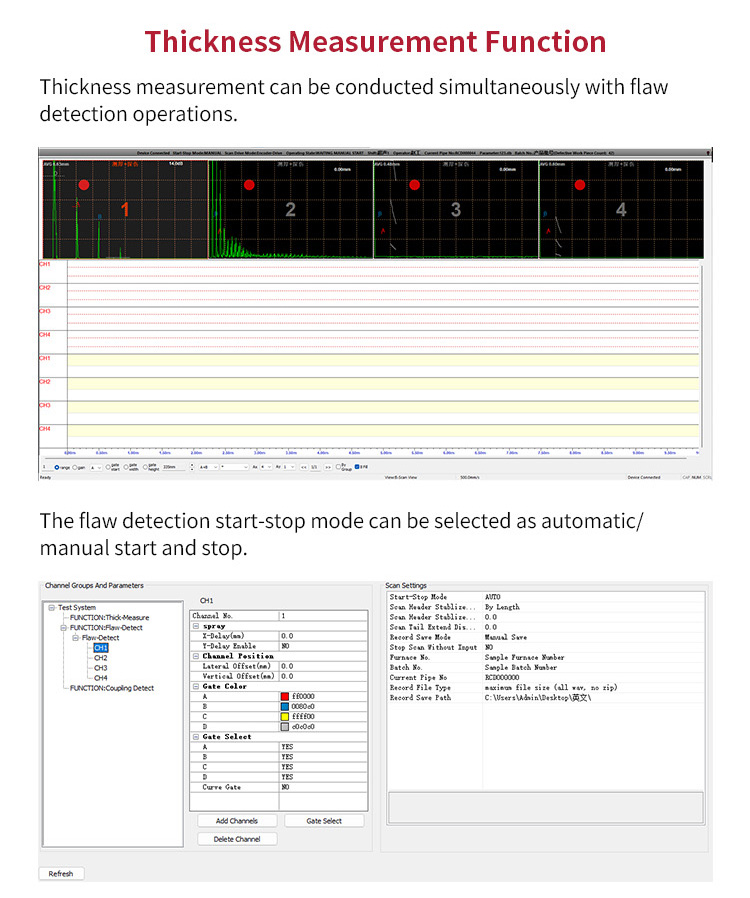750x898 pixels.
Task: Click the Refresh button
Action: pyautogui.click(x=61, y=873)
